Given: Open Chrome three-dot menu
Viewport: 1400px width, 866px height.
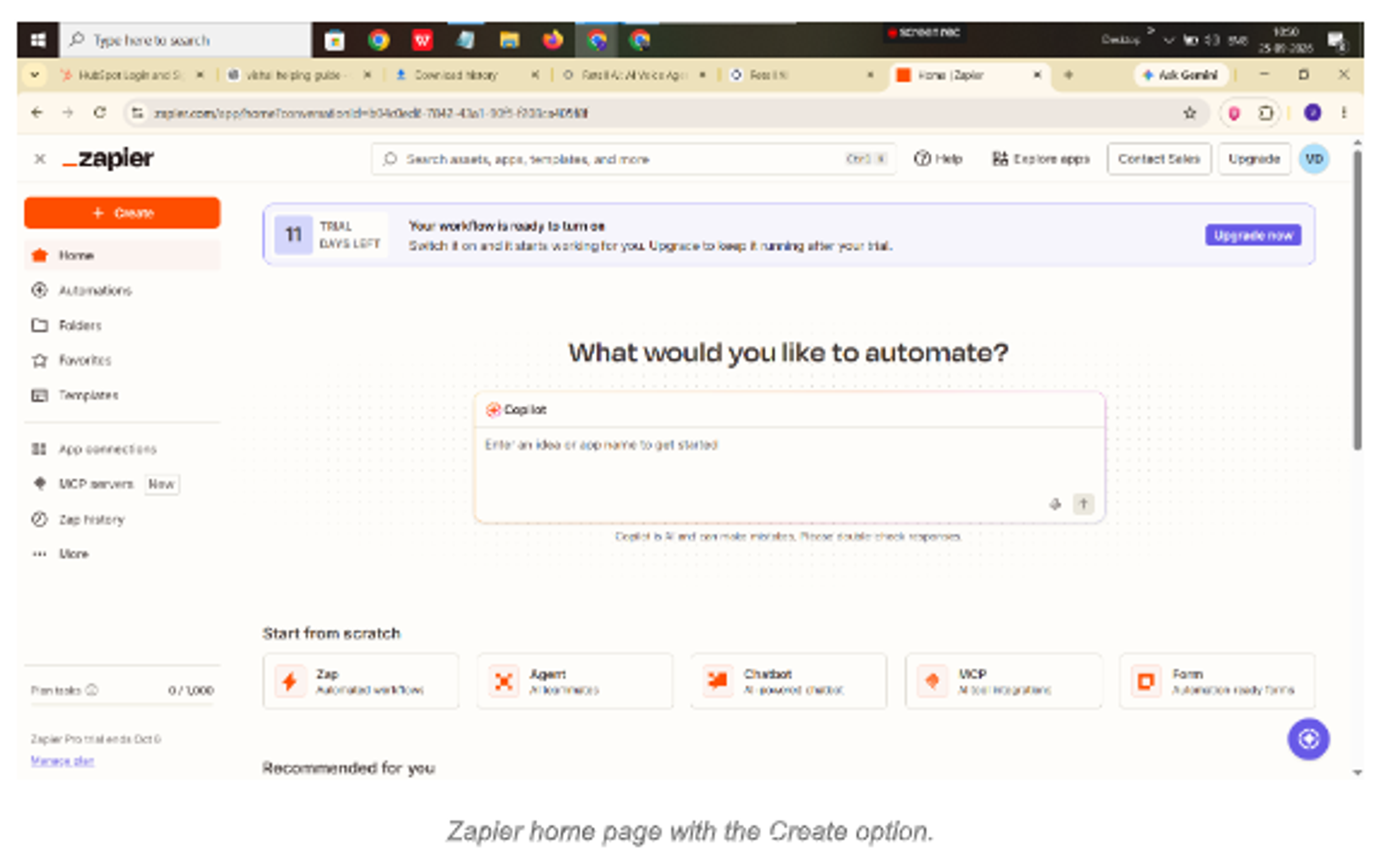Looking at the screenshot, I should click(x=1343, y=113).
